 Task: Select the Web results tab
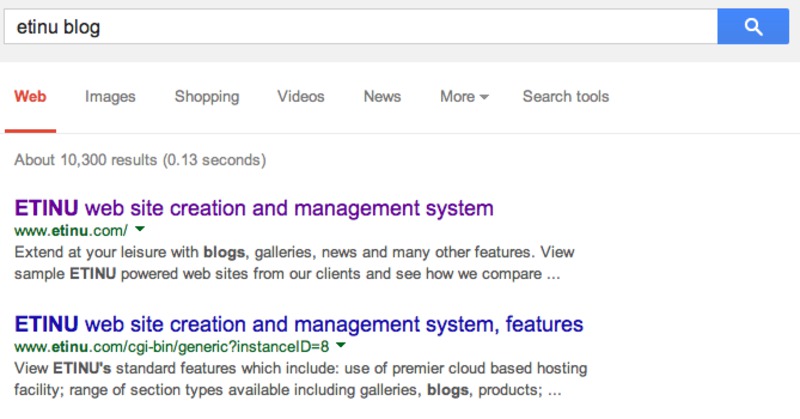[30, 97]
